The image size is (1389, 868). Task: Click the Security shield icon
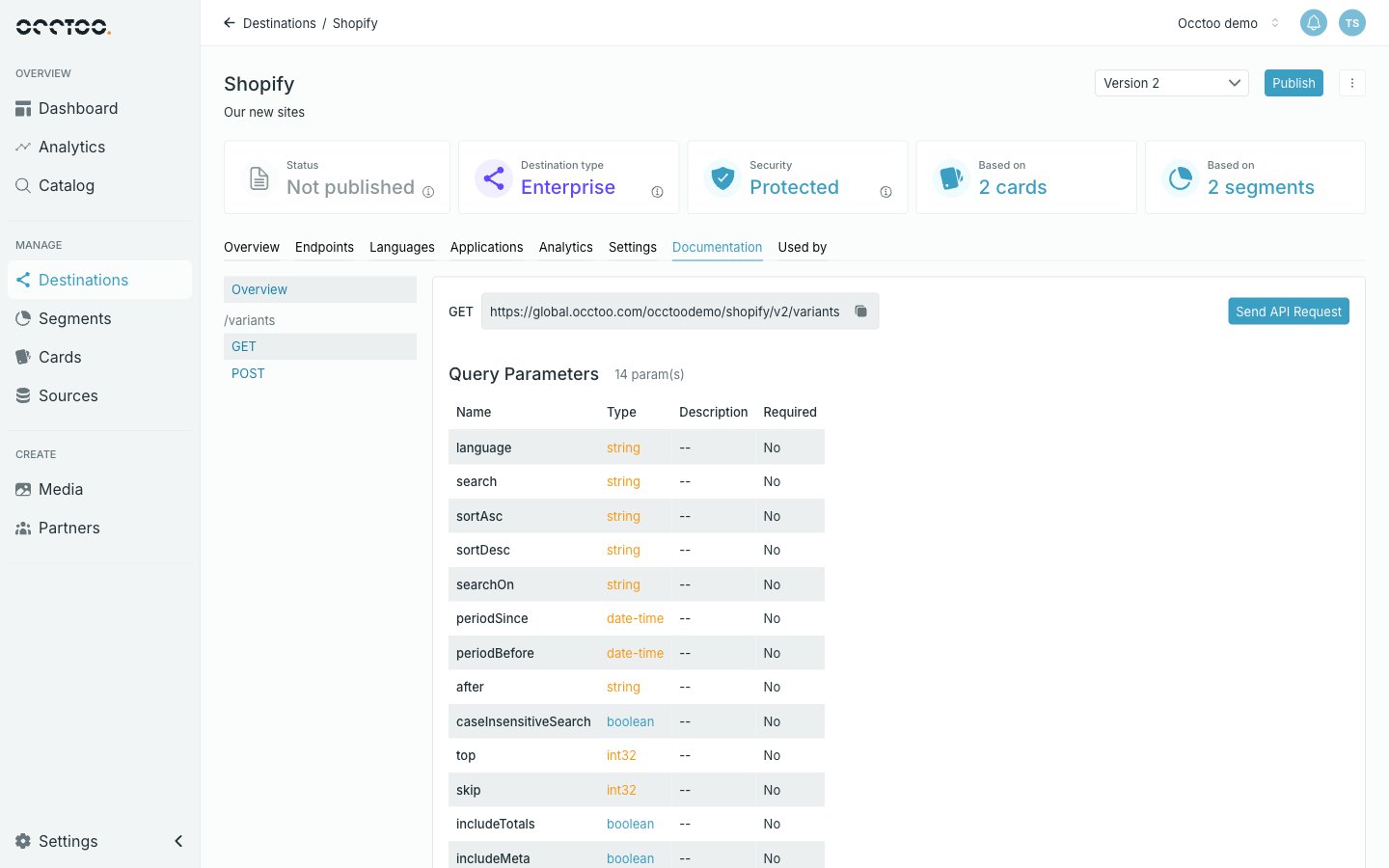tap(722, 178)
